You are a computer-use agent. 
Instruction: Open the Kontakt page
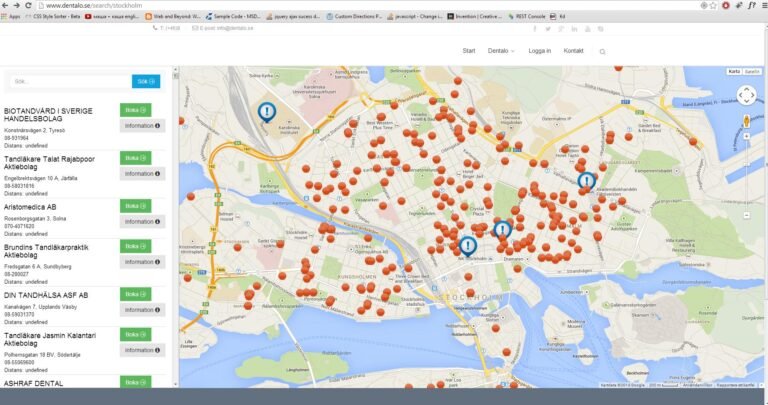[573, 51]
